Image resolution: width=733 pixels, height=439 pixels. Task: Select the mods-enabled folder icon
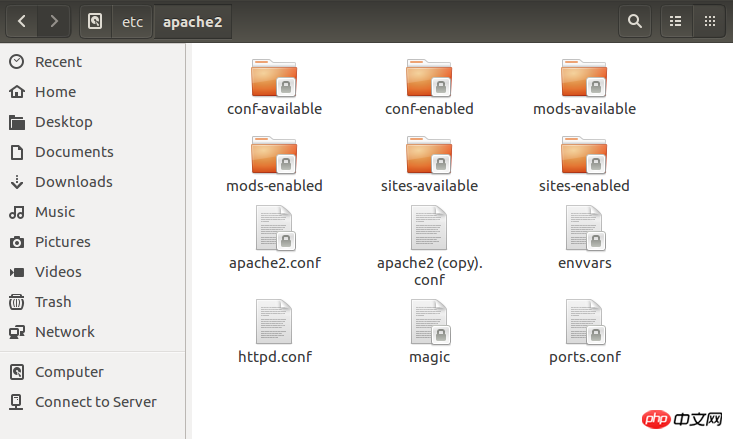[274, 155]
